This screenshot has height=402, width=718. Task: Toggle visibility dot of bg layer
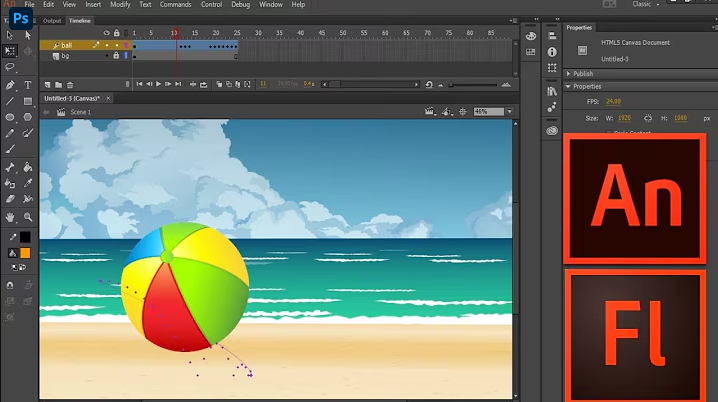(x=107, y=56)
